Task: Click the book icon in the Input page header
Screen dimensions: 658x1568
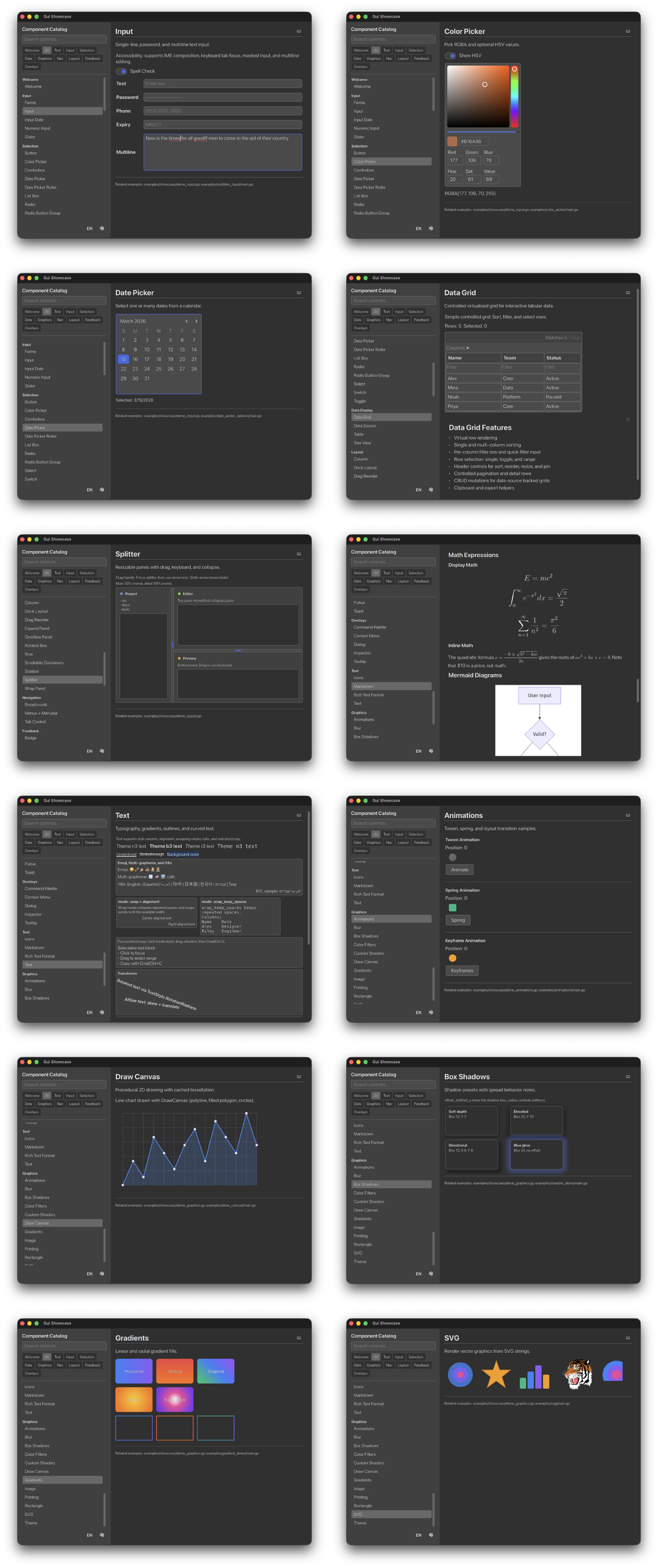Action: point(299,31)
